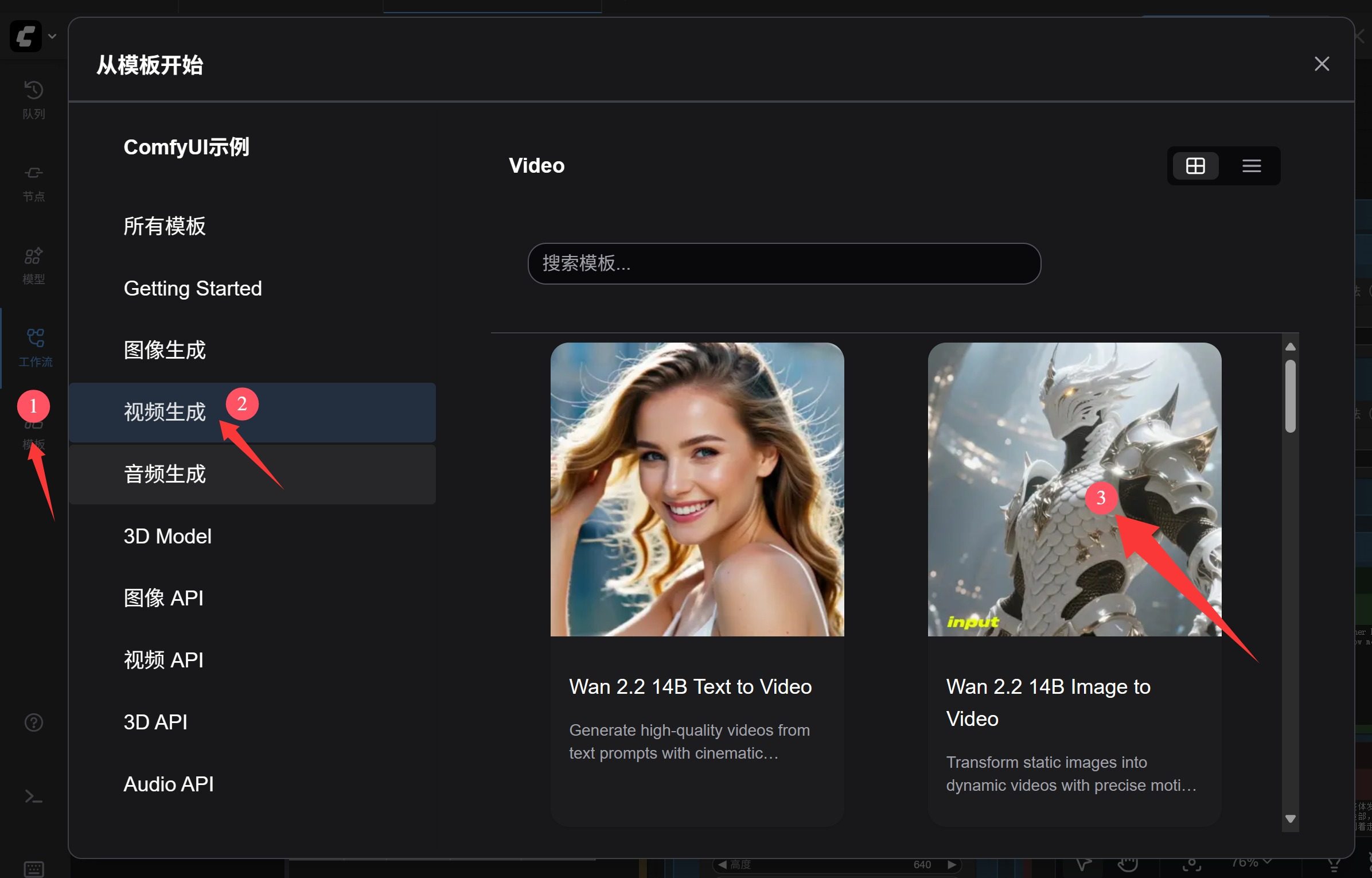Image resolution: width=1372 pixels, height=878 pixels.
Task: Switch templates to list view
Action: [1252, 166]
